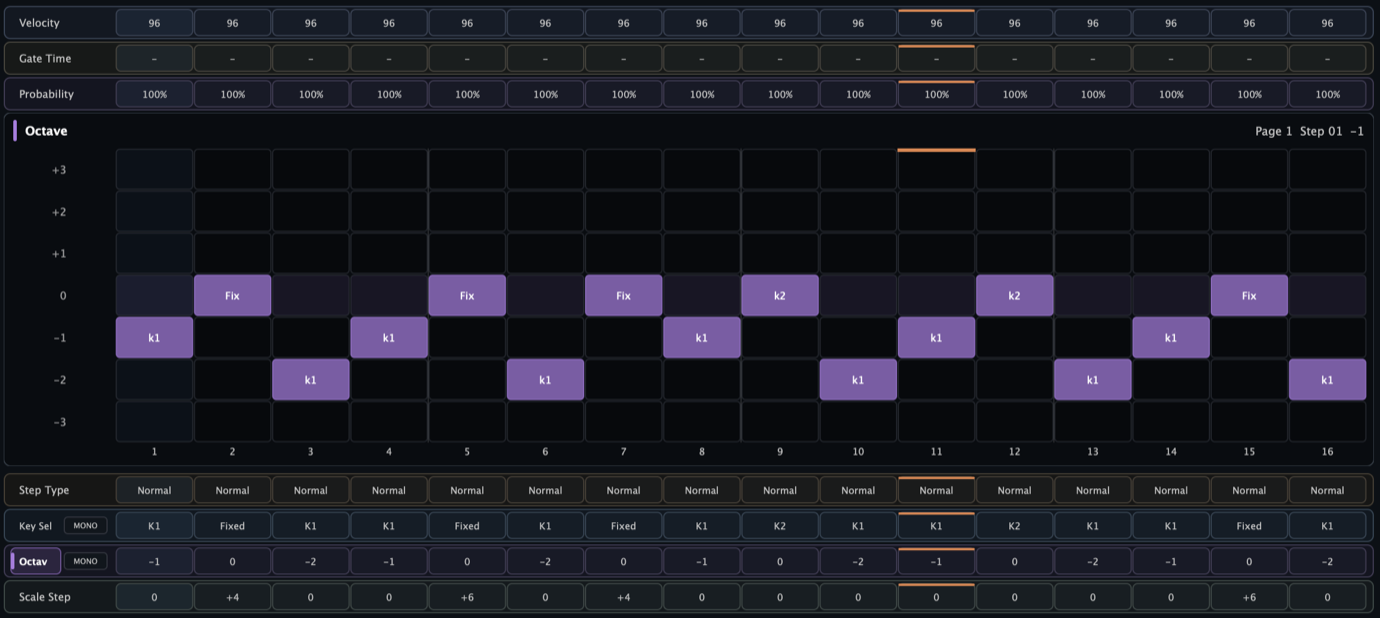Screen dimensions: 1380x618
Task: Click the empty +1 octave cell on step 8
Action: click(702, 254)
